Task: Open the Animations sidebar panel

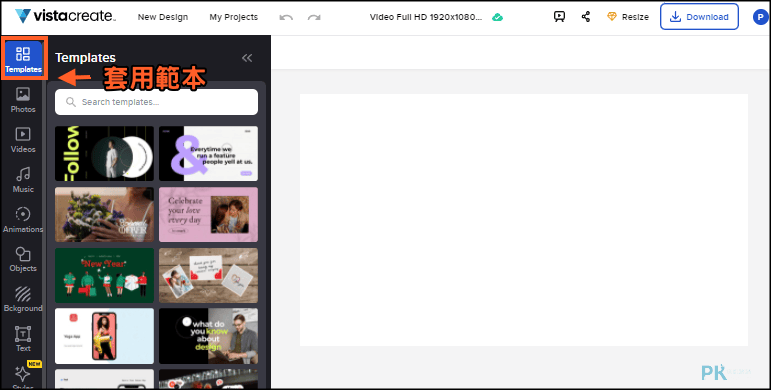Action: pos(23,220)
